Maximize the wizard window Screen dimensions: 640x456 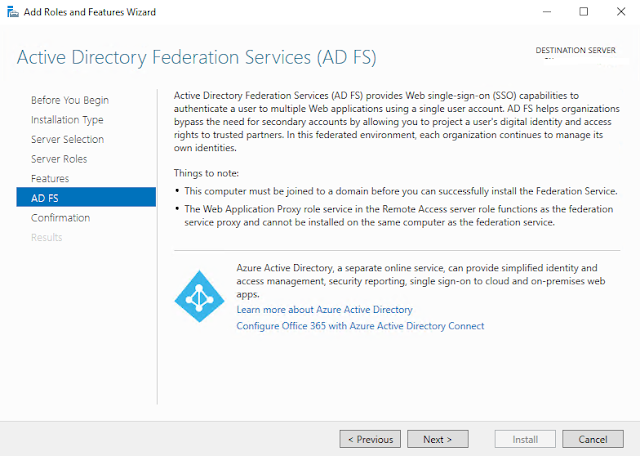click(x=584, y=11)
